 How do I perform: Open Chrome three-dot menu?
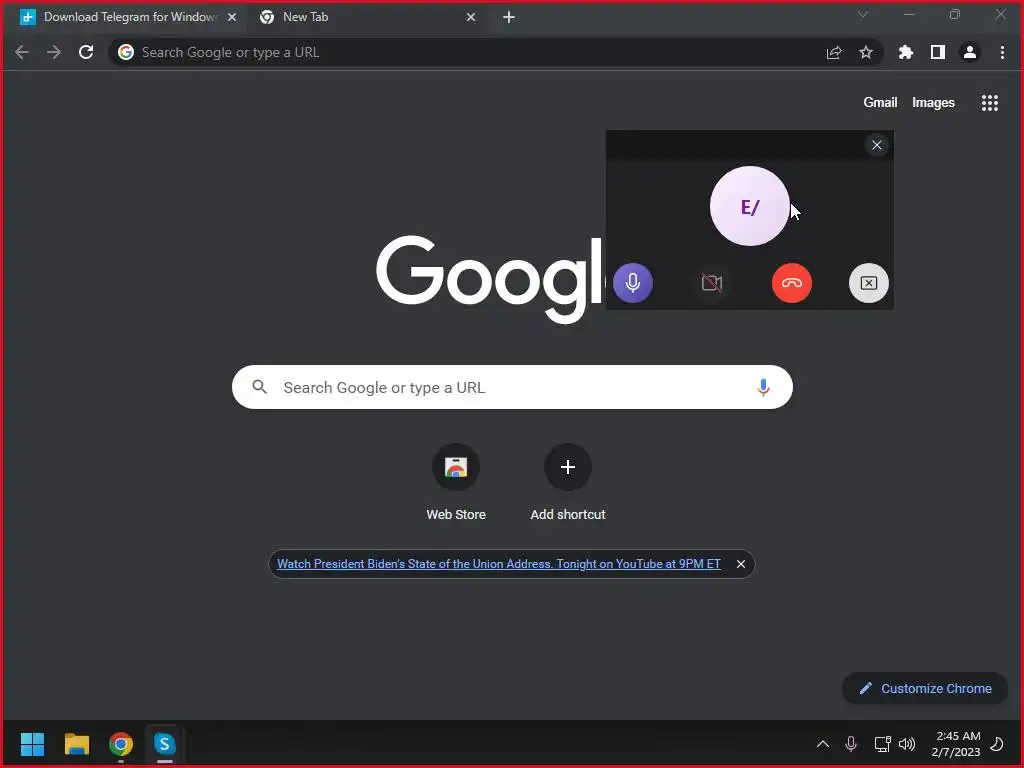[1002, 52]
